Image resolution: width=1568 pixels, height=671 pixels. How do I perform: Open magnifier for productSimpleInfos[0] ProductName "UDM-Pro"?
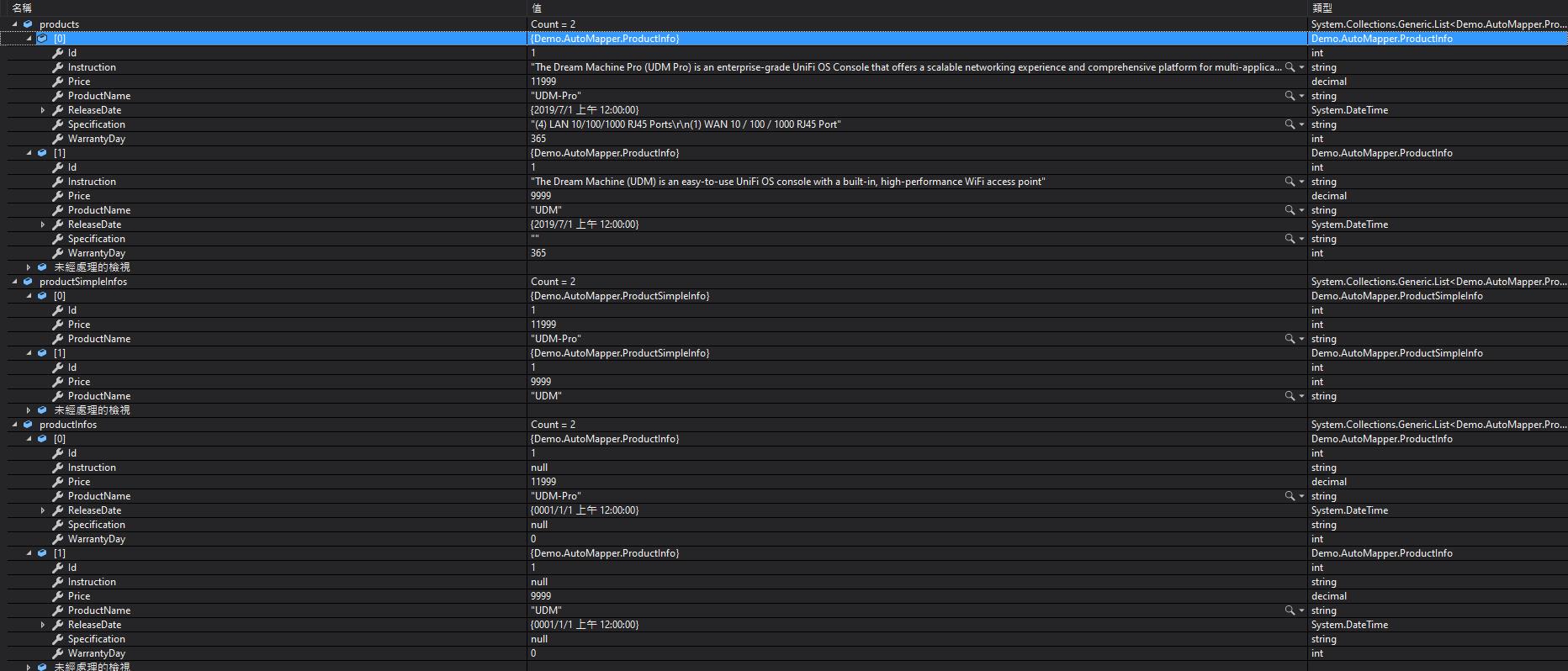tap(1290, 339)
